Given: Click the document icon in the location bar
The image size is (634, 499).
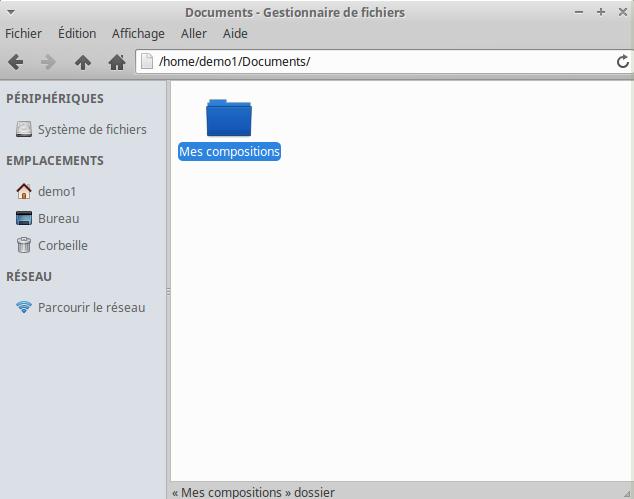Looking at the screenshot, I should (147, 62).
